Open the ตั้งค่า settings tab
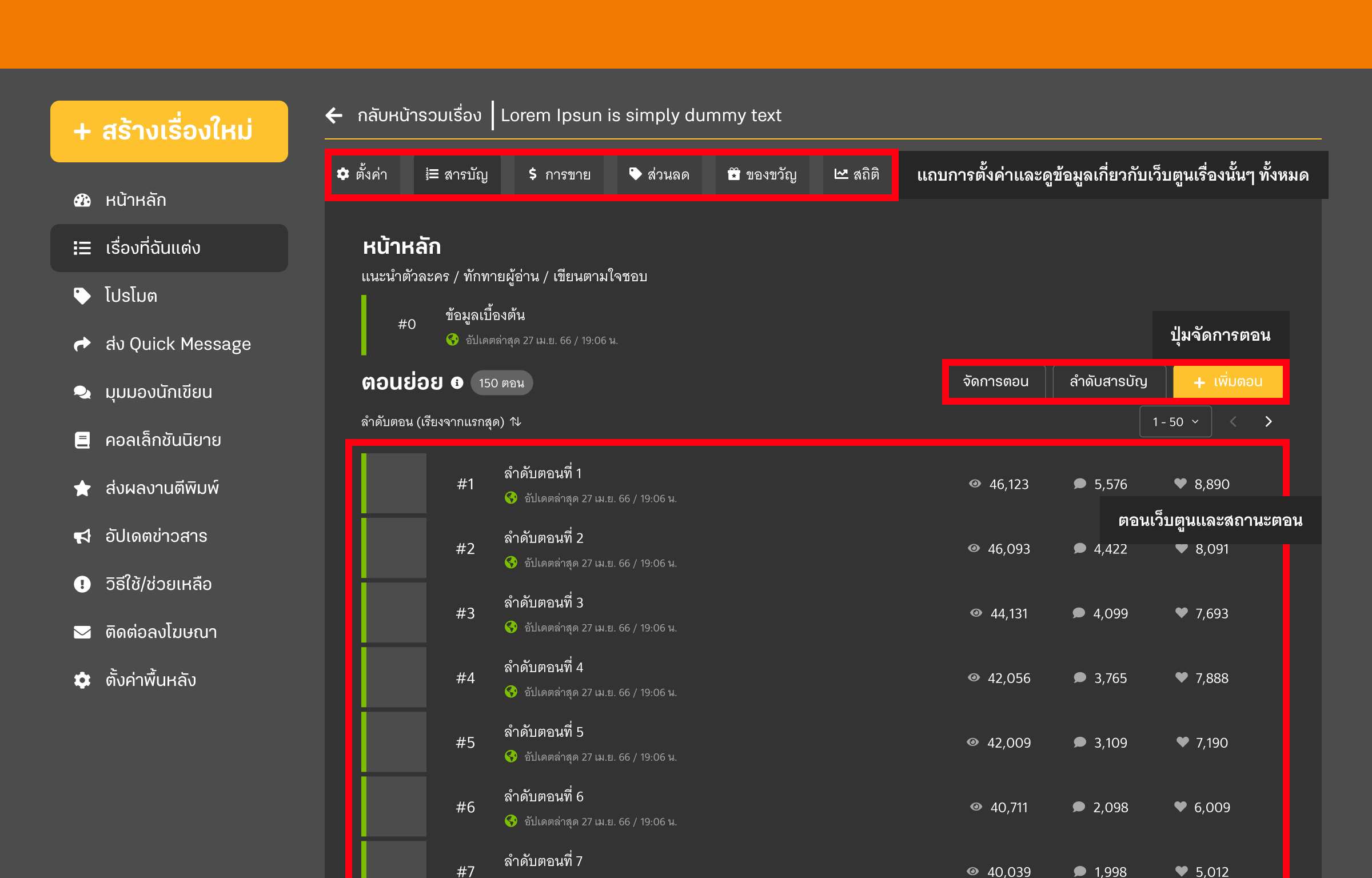The image size is (1372, 878). click(362, 174)
